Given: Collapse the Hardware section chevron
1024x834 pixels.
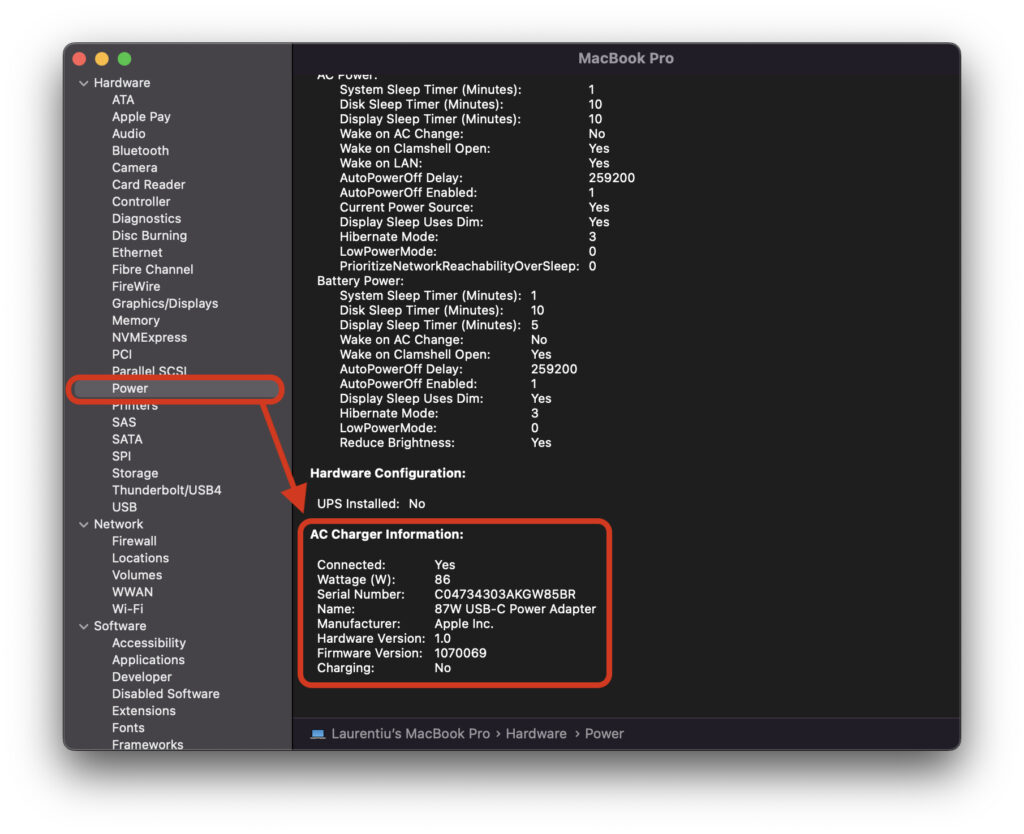Looking at the screenshot, I should click(x=84, y=83).
